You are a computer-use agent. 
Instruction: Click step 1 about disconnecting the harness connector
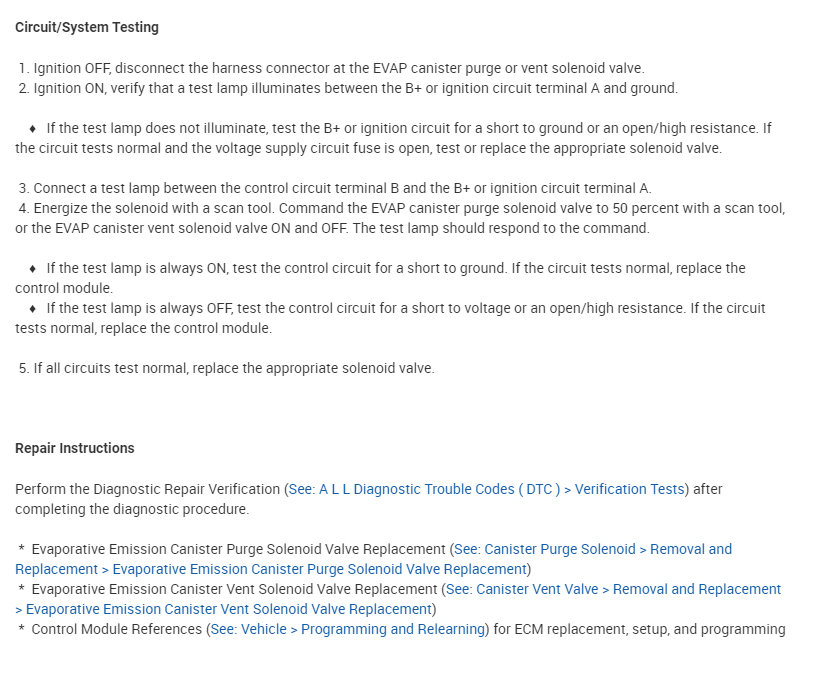click(331, 68)
